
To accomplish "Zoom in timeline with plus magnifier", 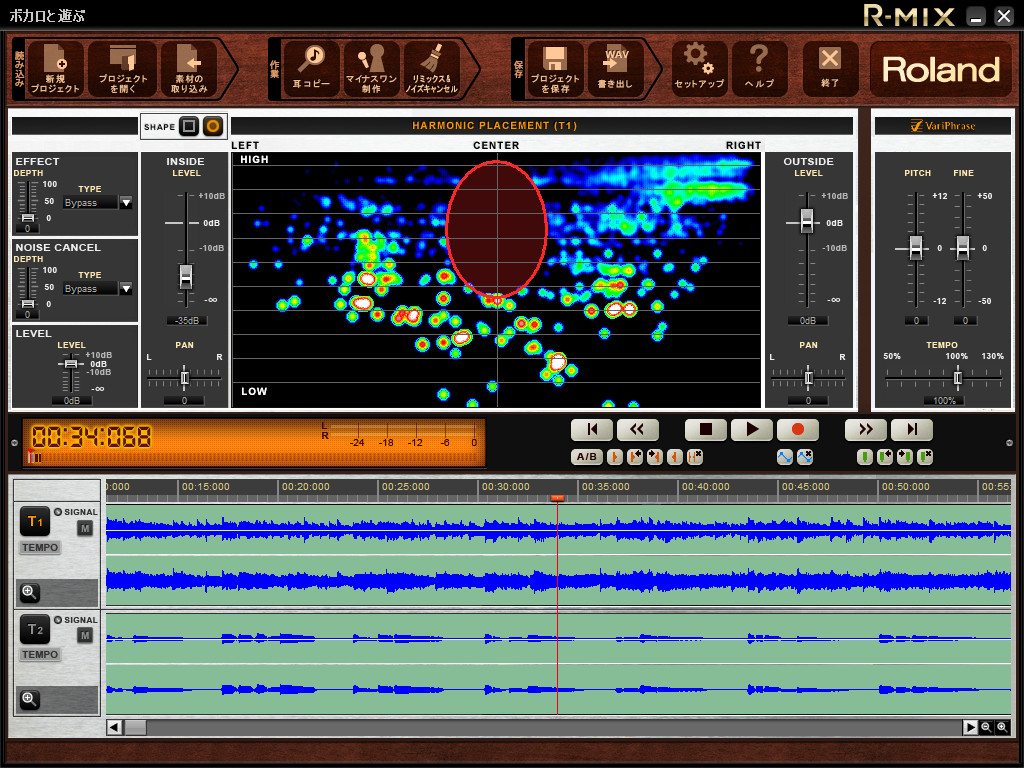I will (1002, 727).
